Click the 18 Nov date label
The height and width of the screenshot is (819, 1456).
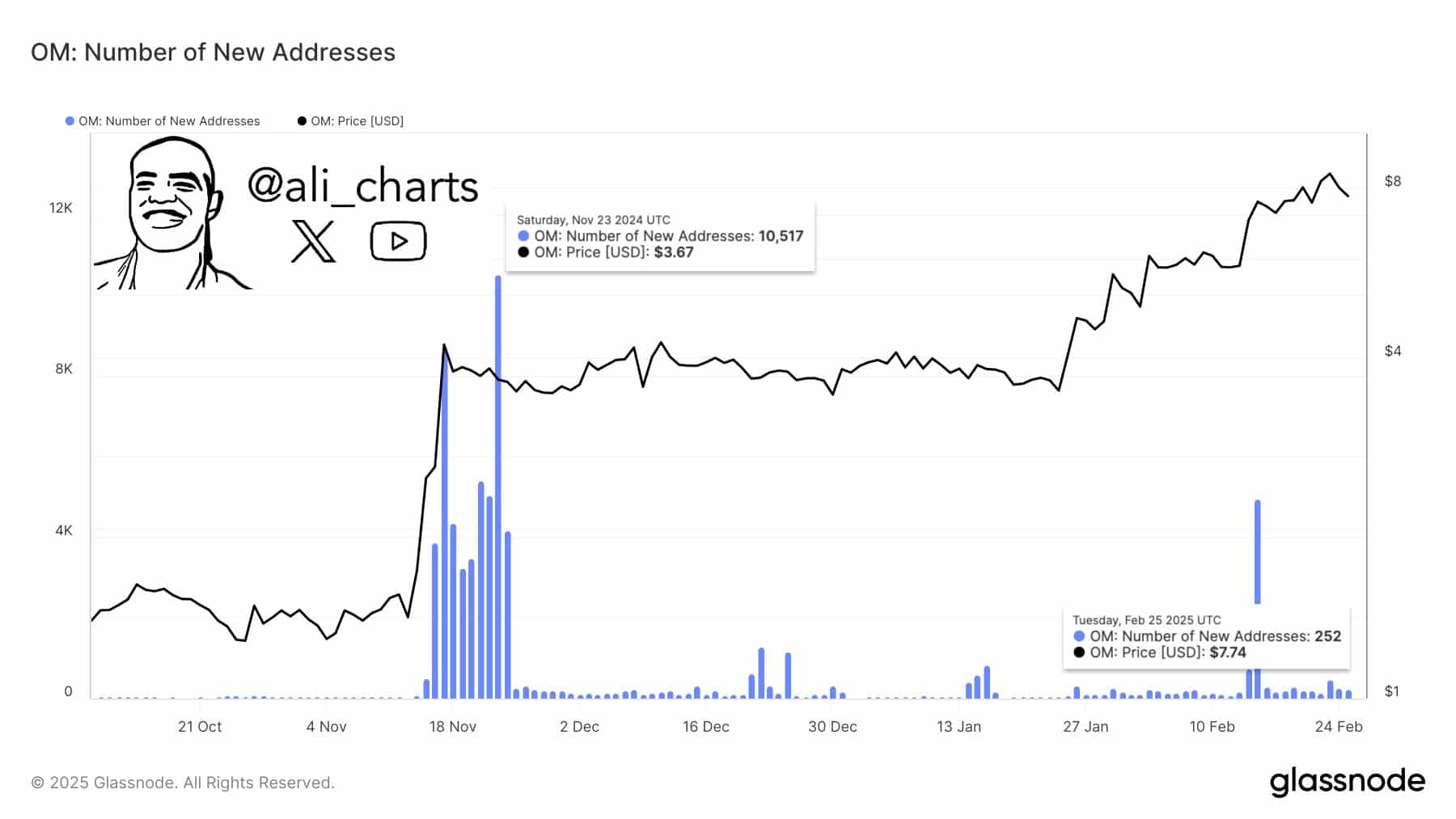(x=452, y=727)
